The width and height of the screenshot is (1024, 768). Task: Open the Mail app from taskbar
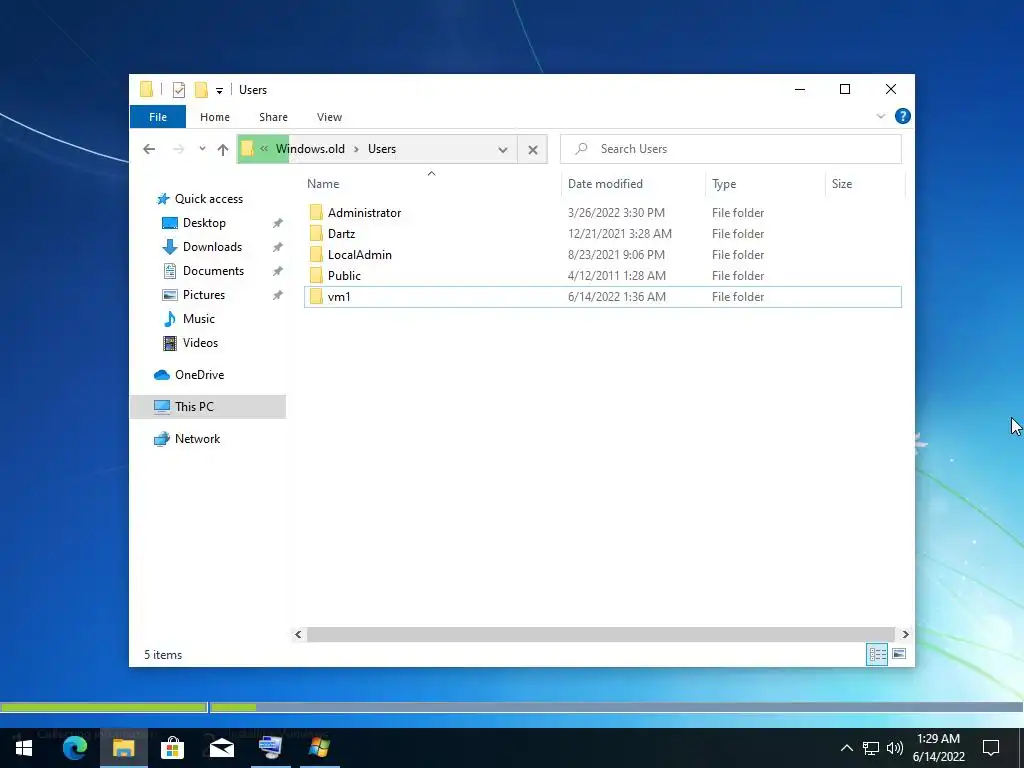point(221,748)
